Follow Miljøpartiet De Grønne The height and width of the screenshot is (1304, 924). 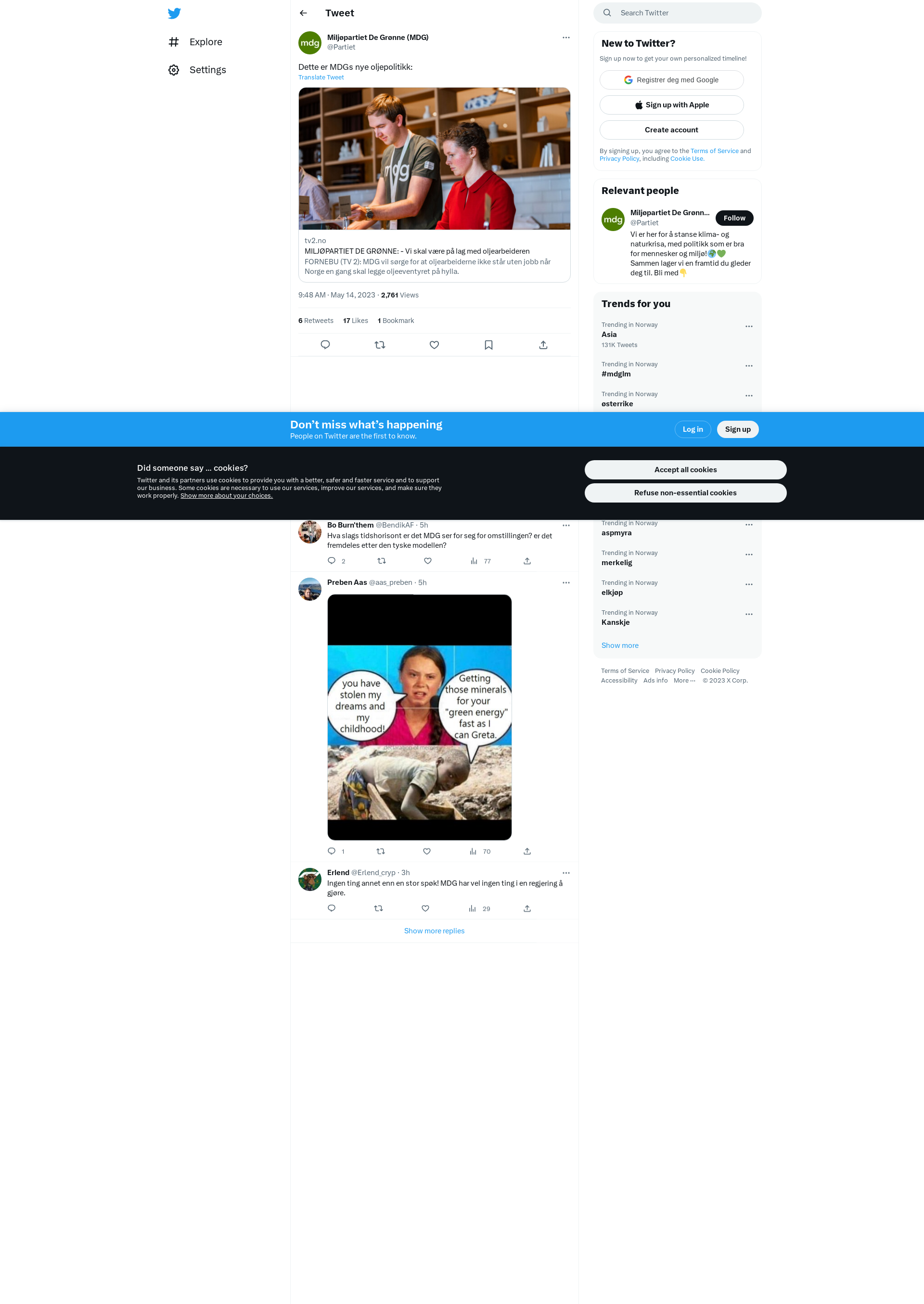click(x=734, y=219)
